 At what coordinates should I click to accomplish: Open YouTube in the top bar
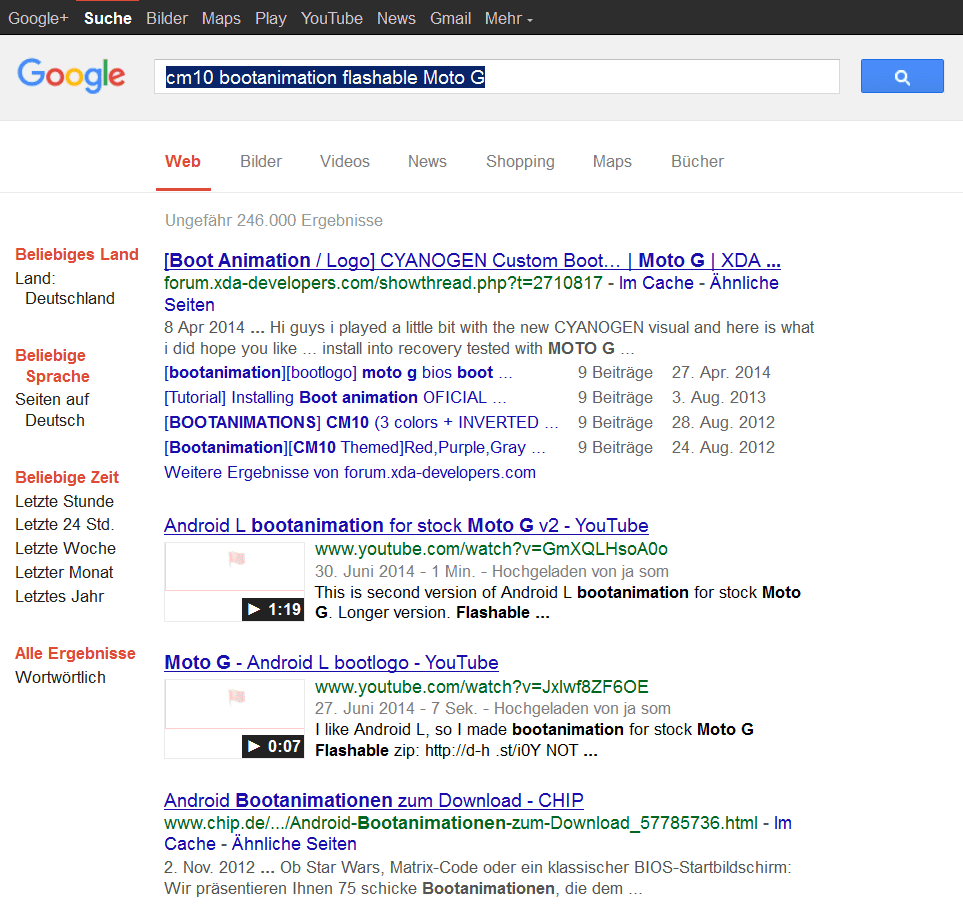point(332,18)
